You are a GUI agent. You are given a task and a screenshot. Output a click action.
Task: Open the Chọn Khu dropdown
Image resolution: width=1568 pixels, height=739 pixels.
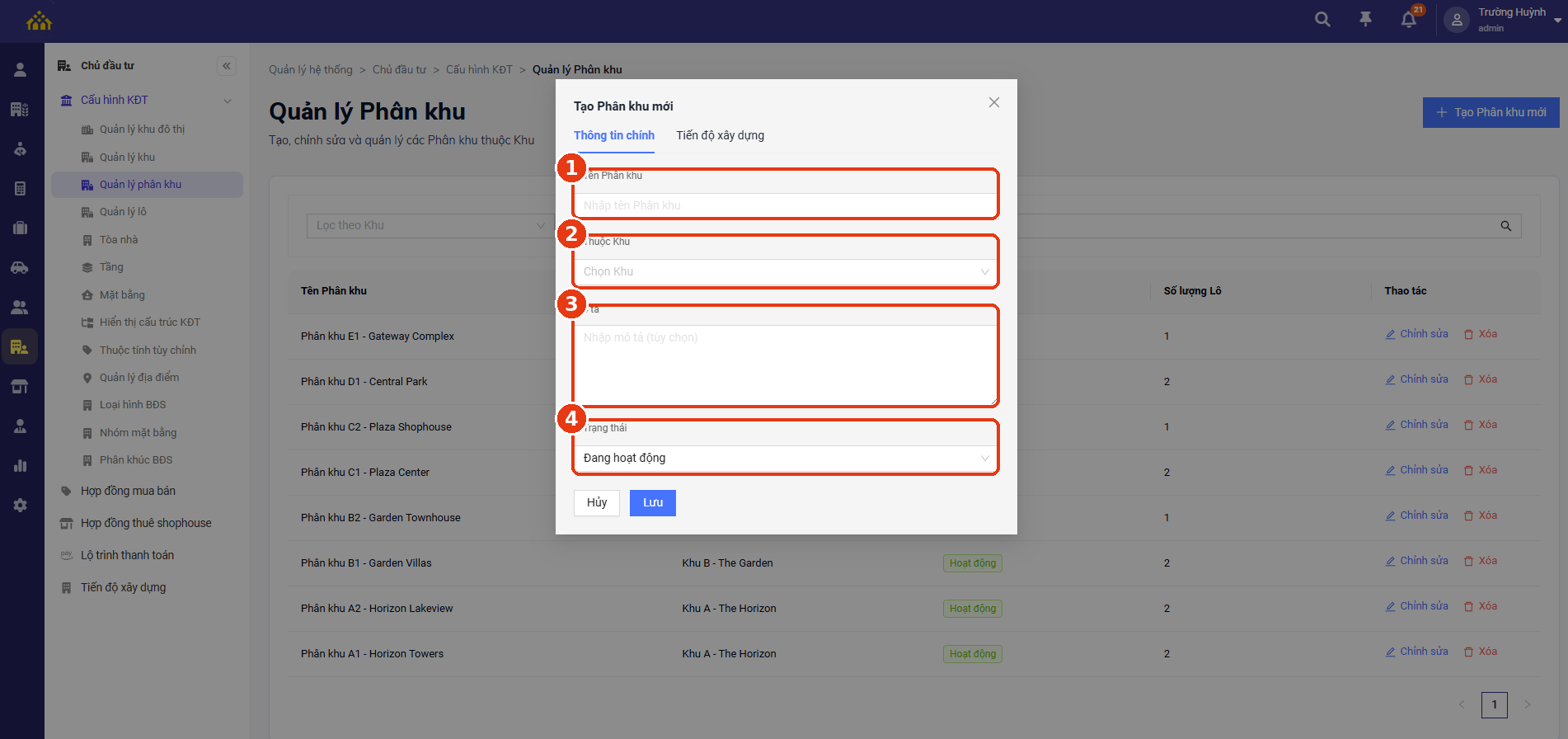coord(786,272)
